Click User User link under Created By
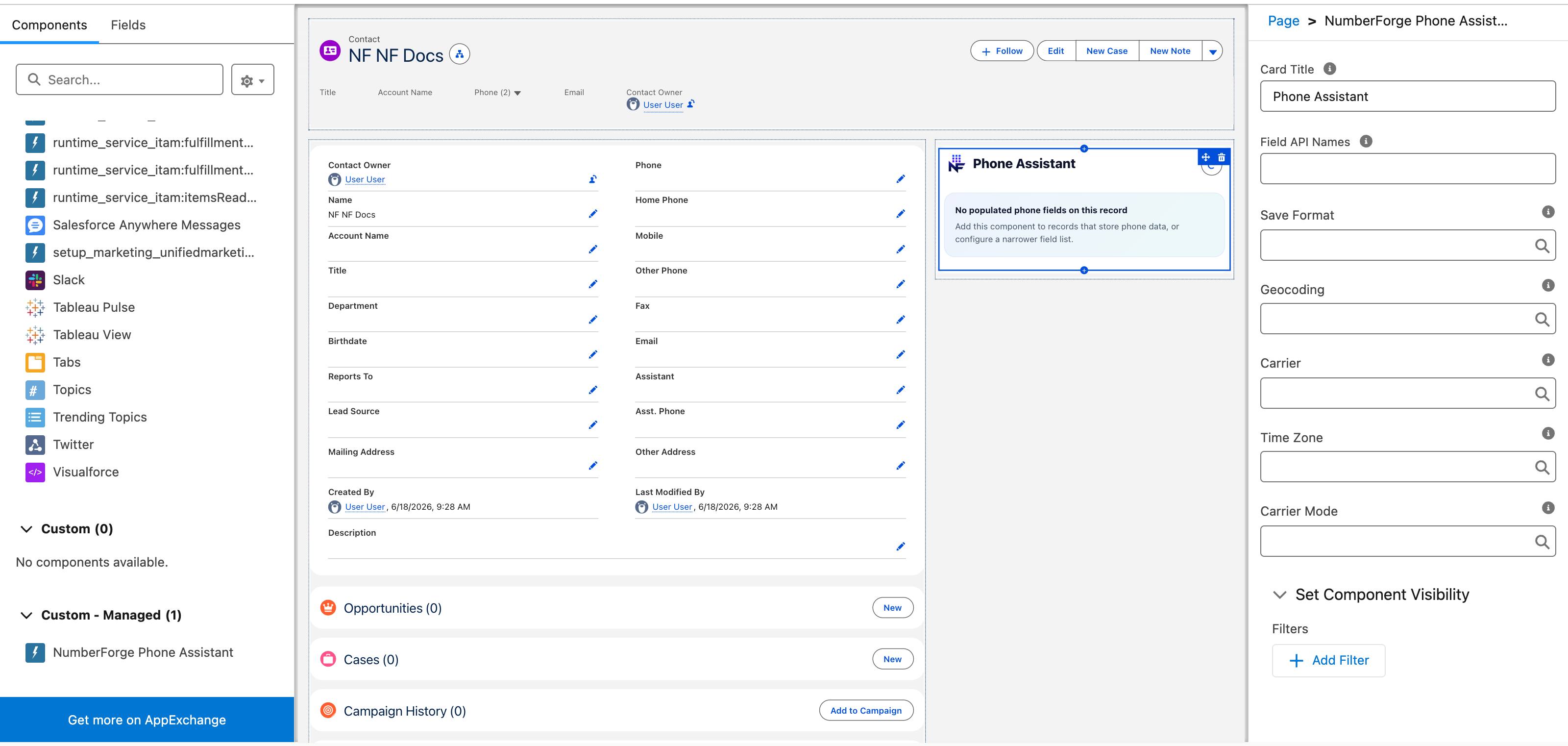This screenshot has height=746, width=1568. (x=365, y=507)
